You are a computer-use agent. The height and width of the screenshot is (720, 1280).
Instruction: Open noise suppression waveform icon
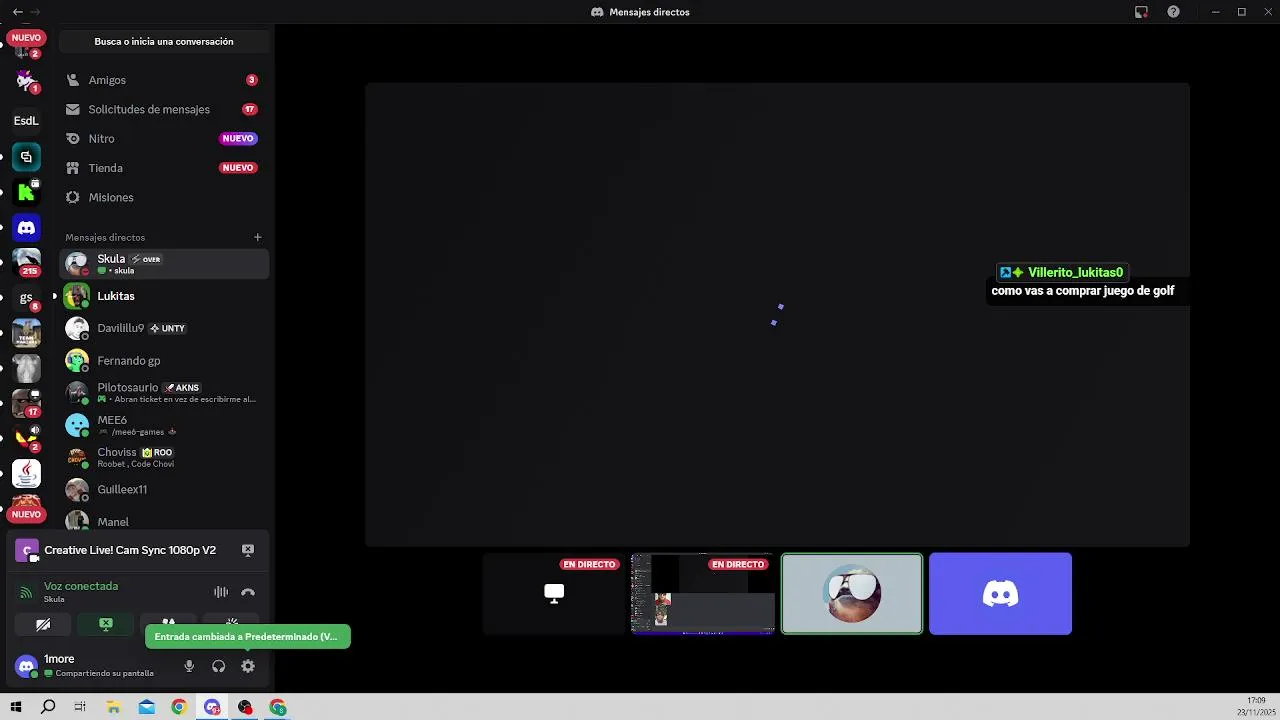pos(221,592)
